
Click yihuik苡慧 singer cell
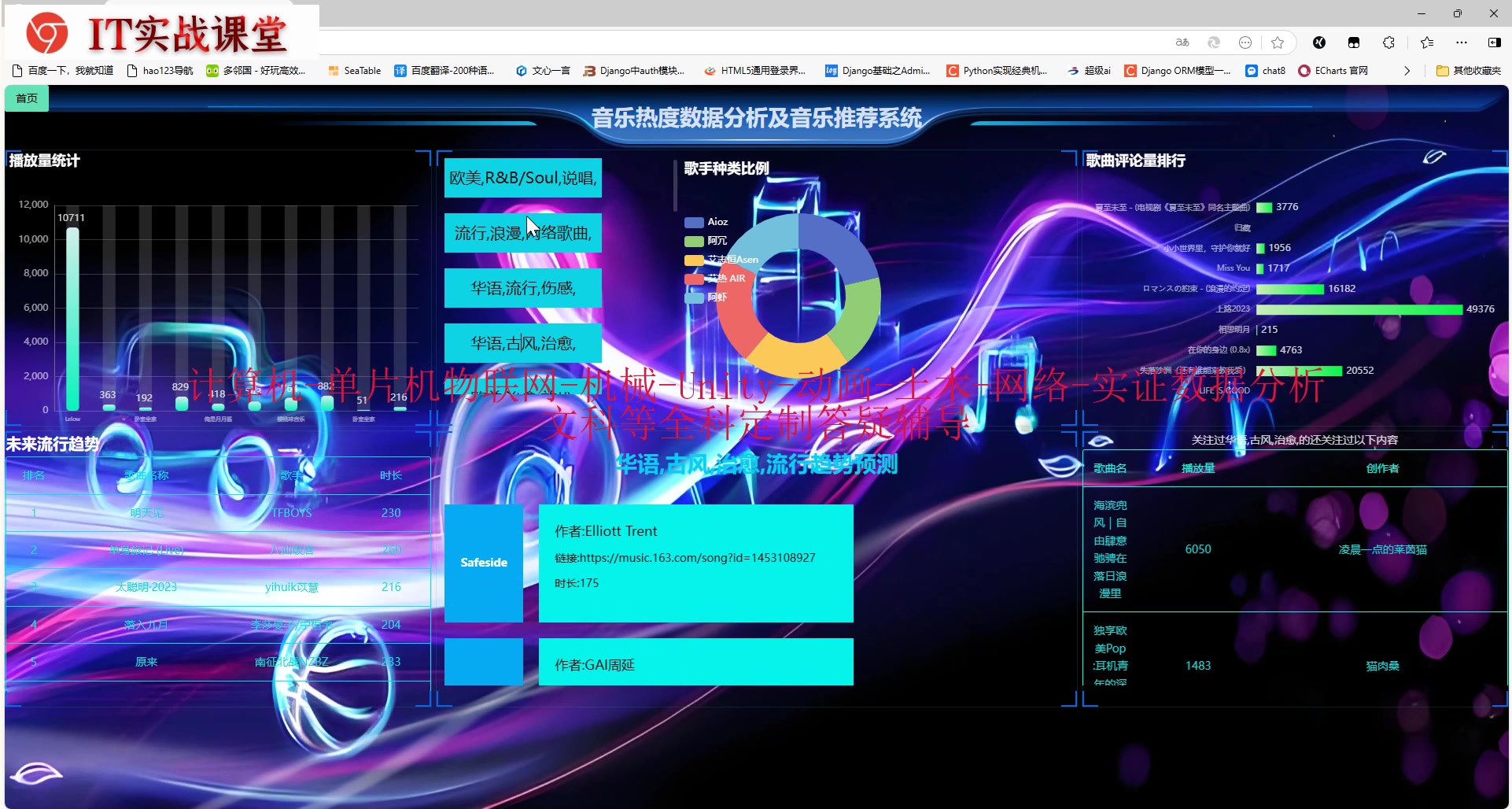tap(292, 587)
